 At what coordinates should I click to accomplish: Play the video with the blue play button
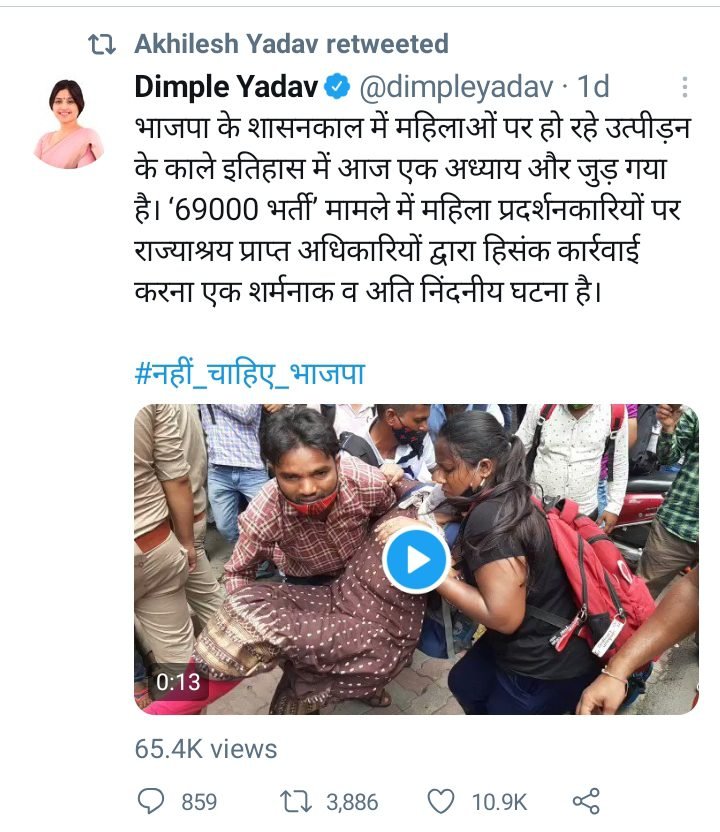417,560
